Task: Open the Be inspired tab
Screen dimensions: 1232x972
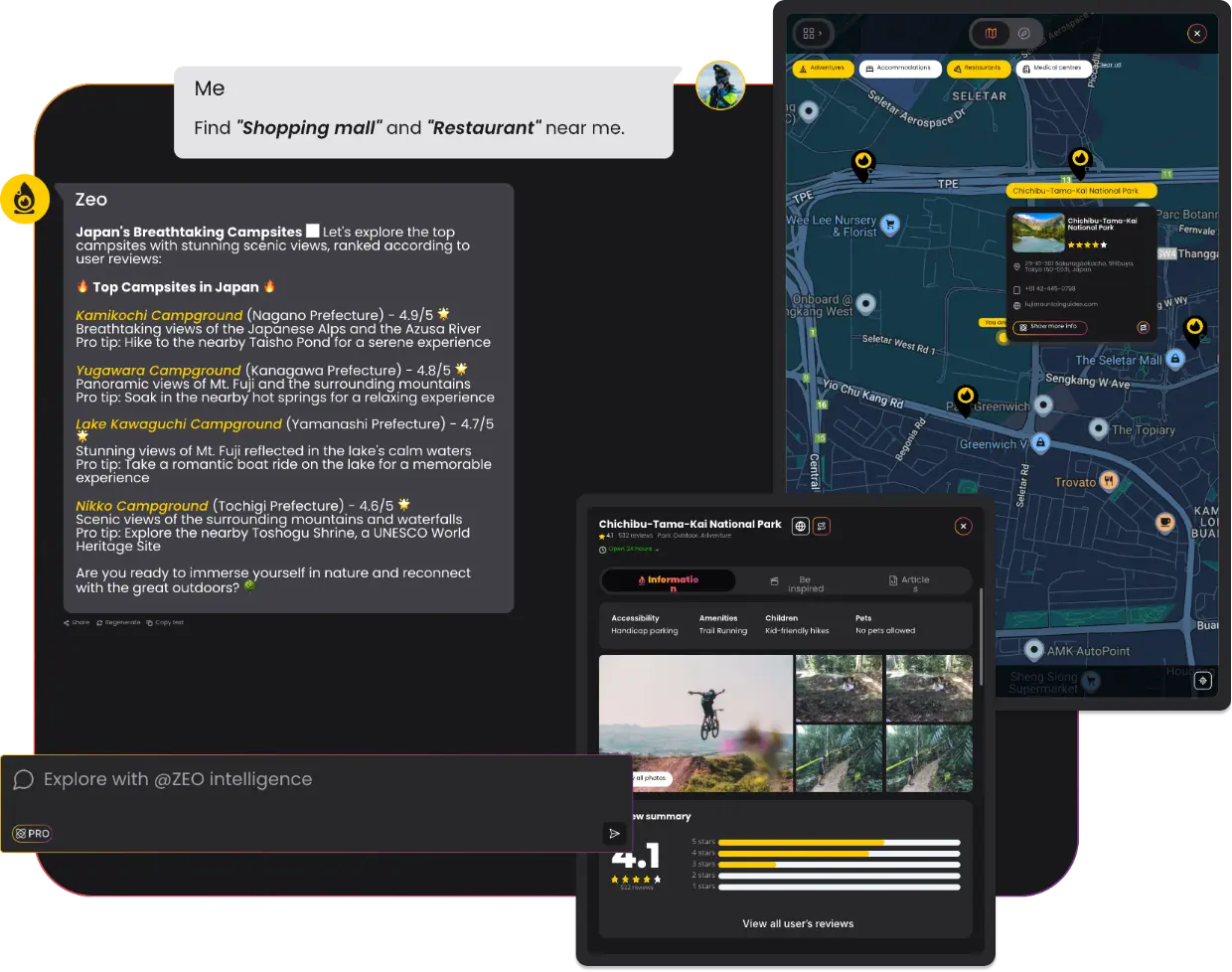Action: click(803, 583)
